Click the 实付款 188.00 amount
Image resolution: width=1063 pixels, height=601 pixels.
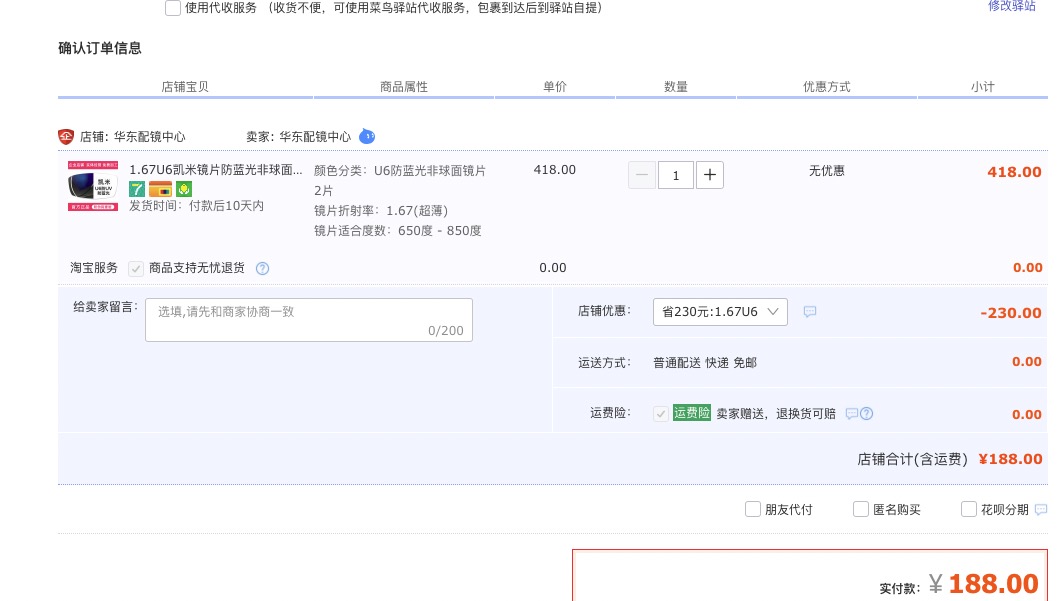click(x=994, y=583)
